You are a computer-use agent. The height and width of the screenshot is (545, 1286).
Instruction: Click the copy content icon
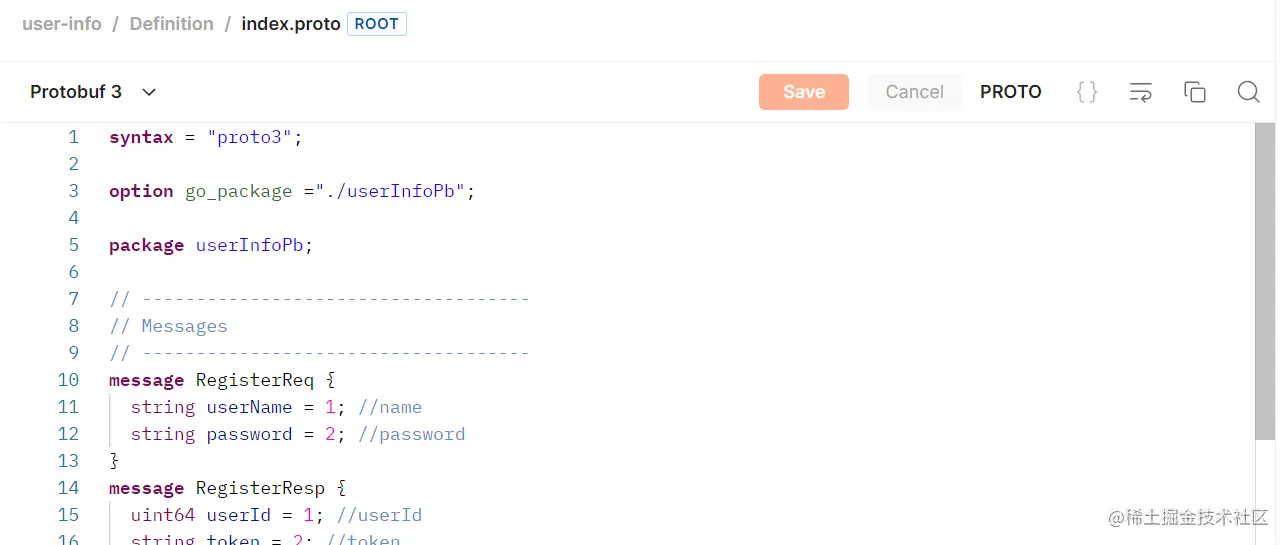1195,92
